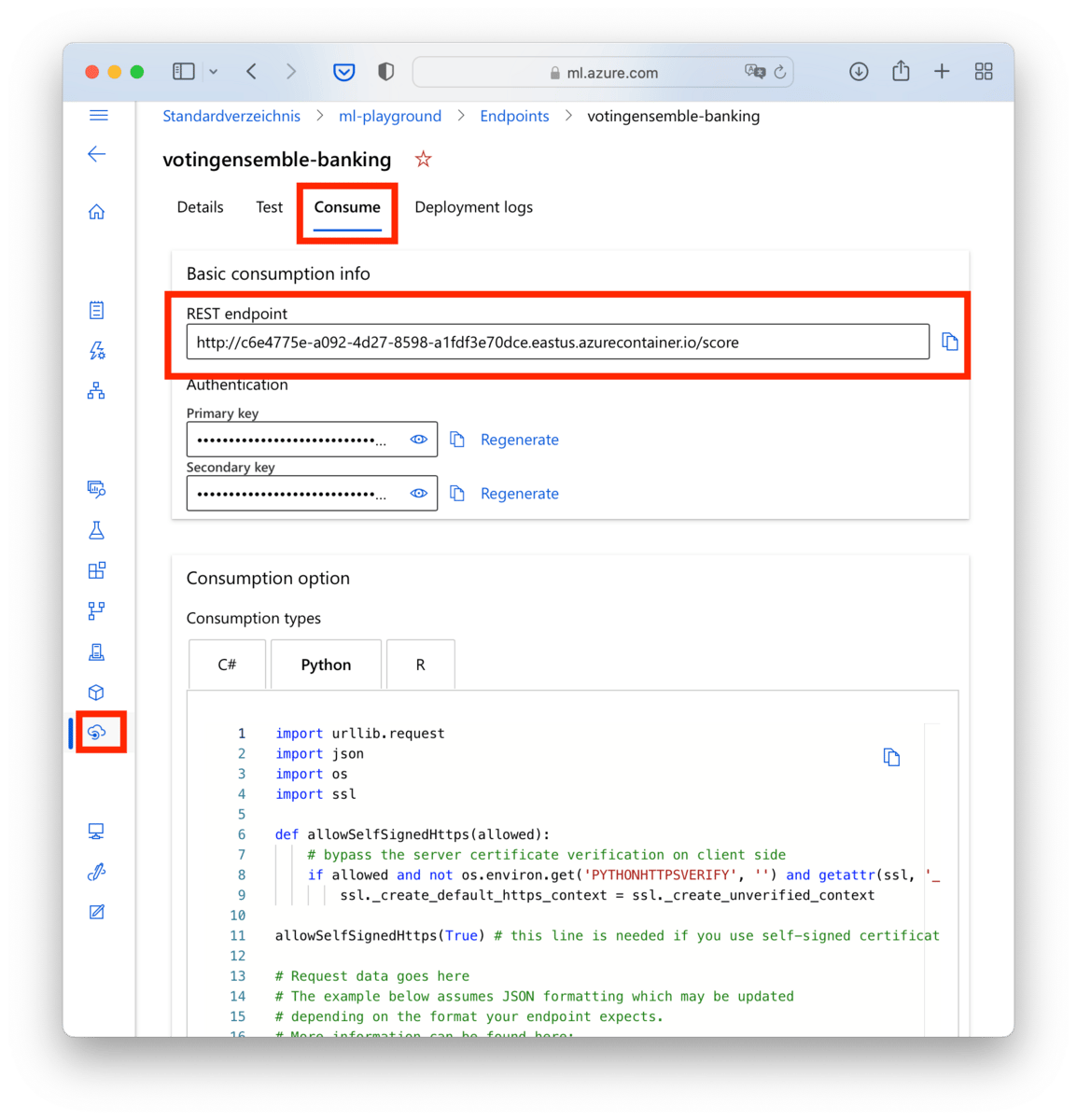Reveal the secondary key with eye icon
This screenshot has width=1077, height=1120.
(419, 494)
